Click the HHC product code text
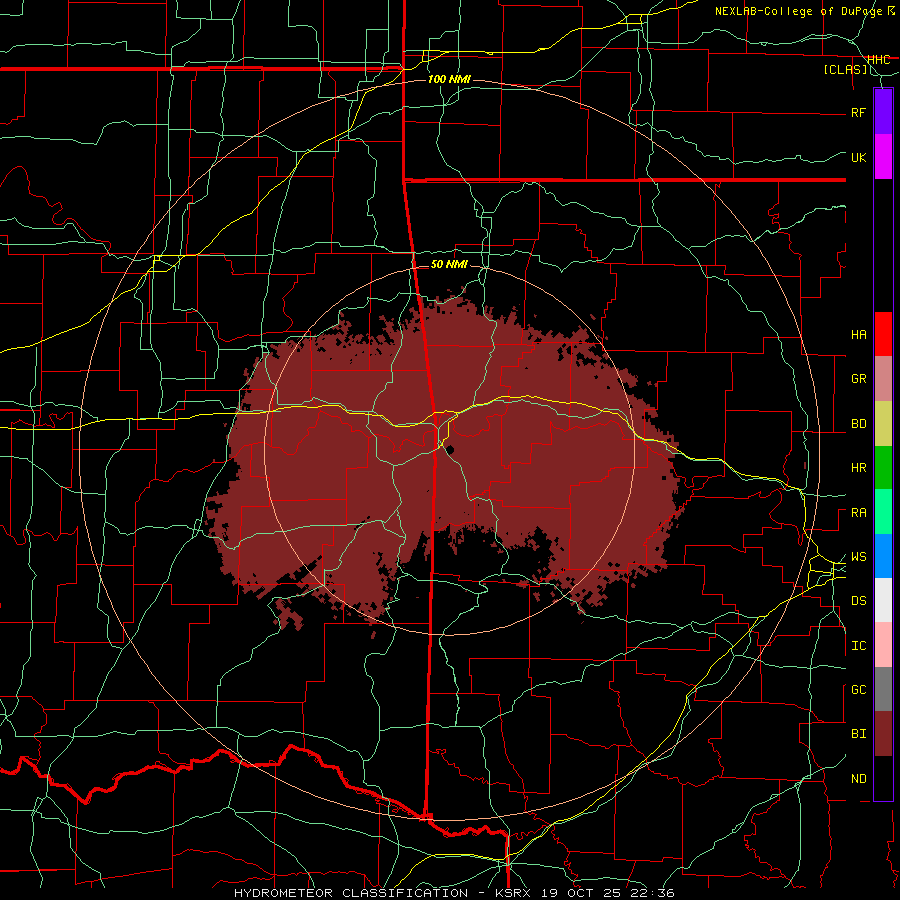This screenshot has height=900, width=900. point(878,60)
